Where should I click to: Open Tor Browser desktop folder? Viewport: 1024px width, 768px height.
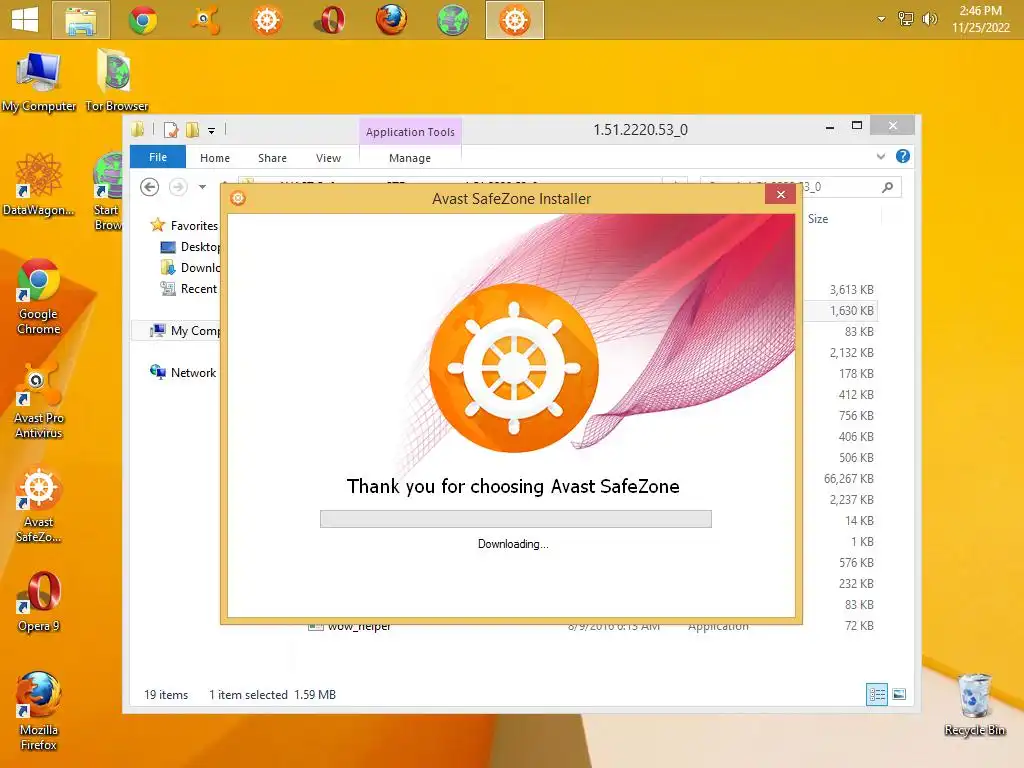tap(116, 81)
